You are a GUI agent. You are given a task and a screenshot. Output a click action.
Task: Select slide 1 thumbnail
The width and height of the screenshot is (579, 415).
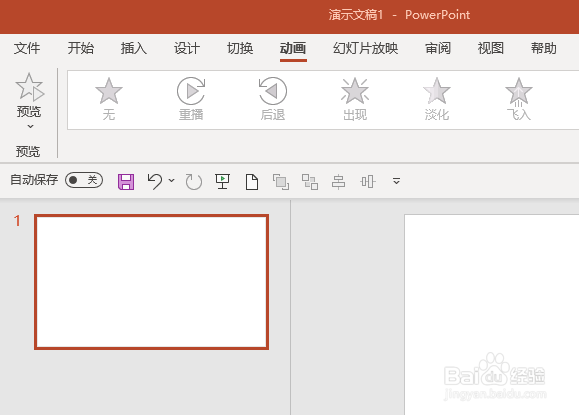(x=151, y=282)
